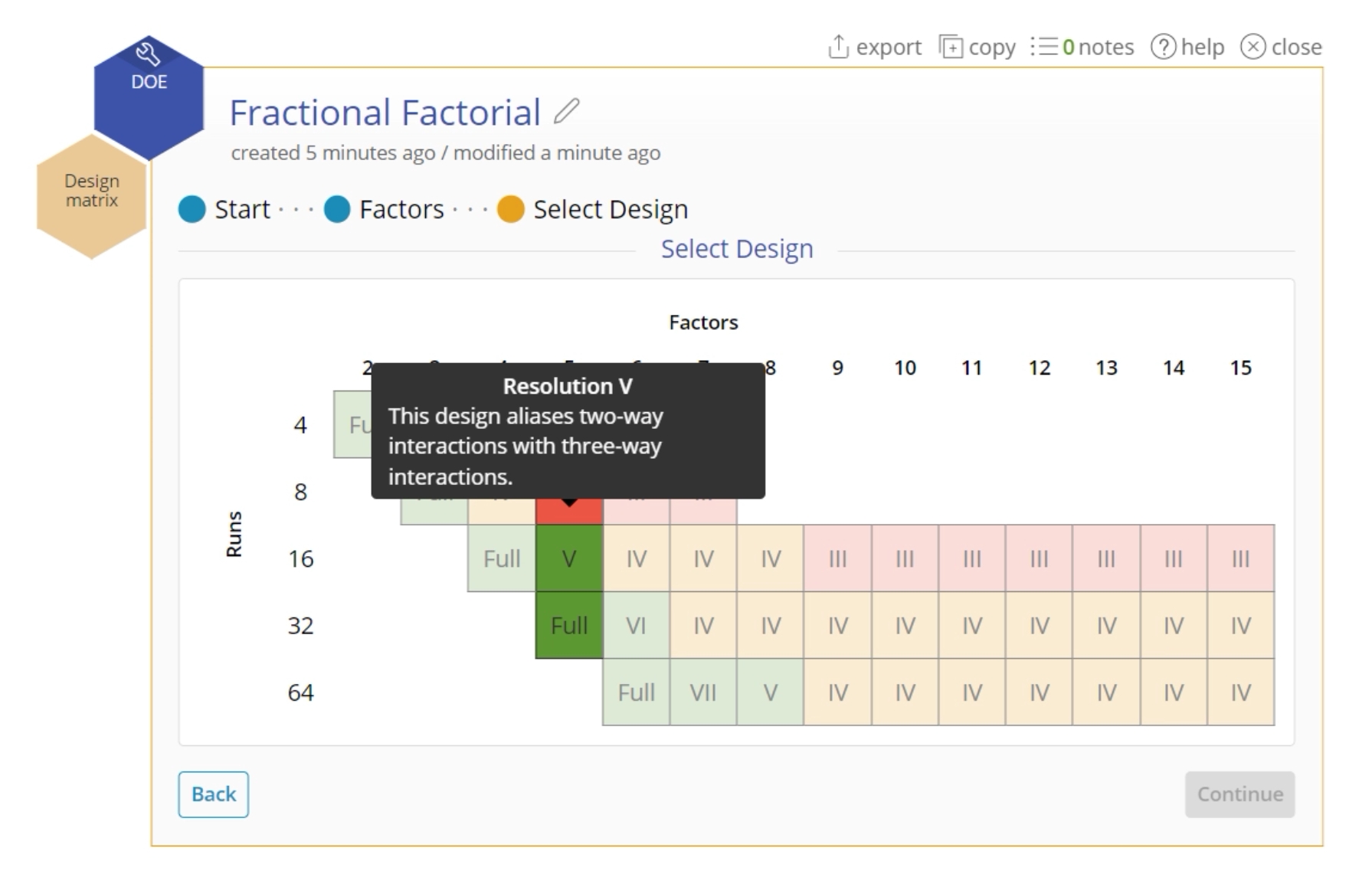Go to the Start step
Image resolution: width=1372 pixels, height=887 pixels.
pos(192,209)
